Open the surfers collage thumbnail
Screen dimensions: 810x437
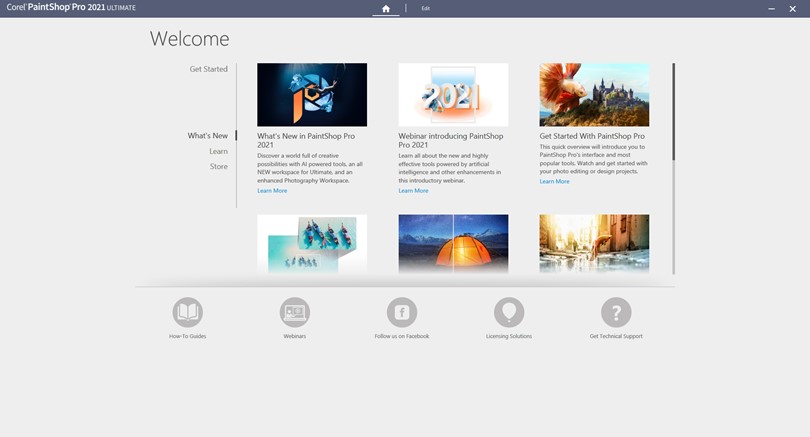tap(312, 244)
